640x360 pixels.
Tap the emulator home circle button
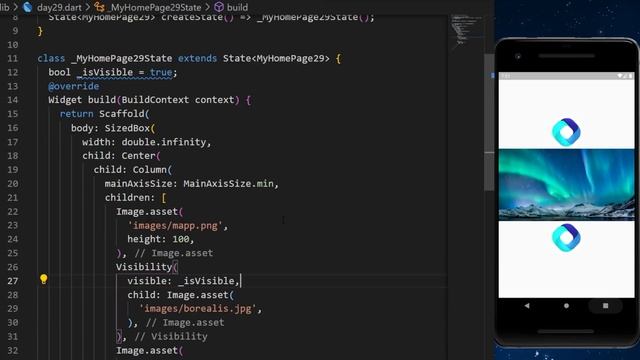pos(566,305)
